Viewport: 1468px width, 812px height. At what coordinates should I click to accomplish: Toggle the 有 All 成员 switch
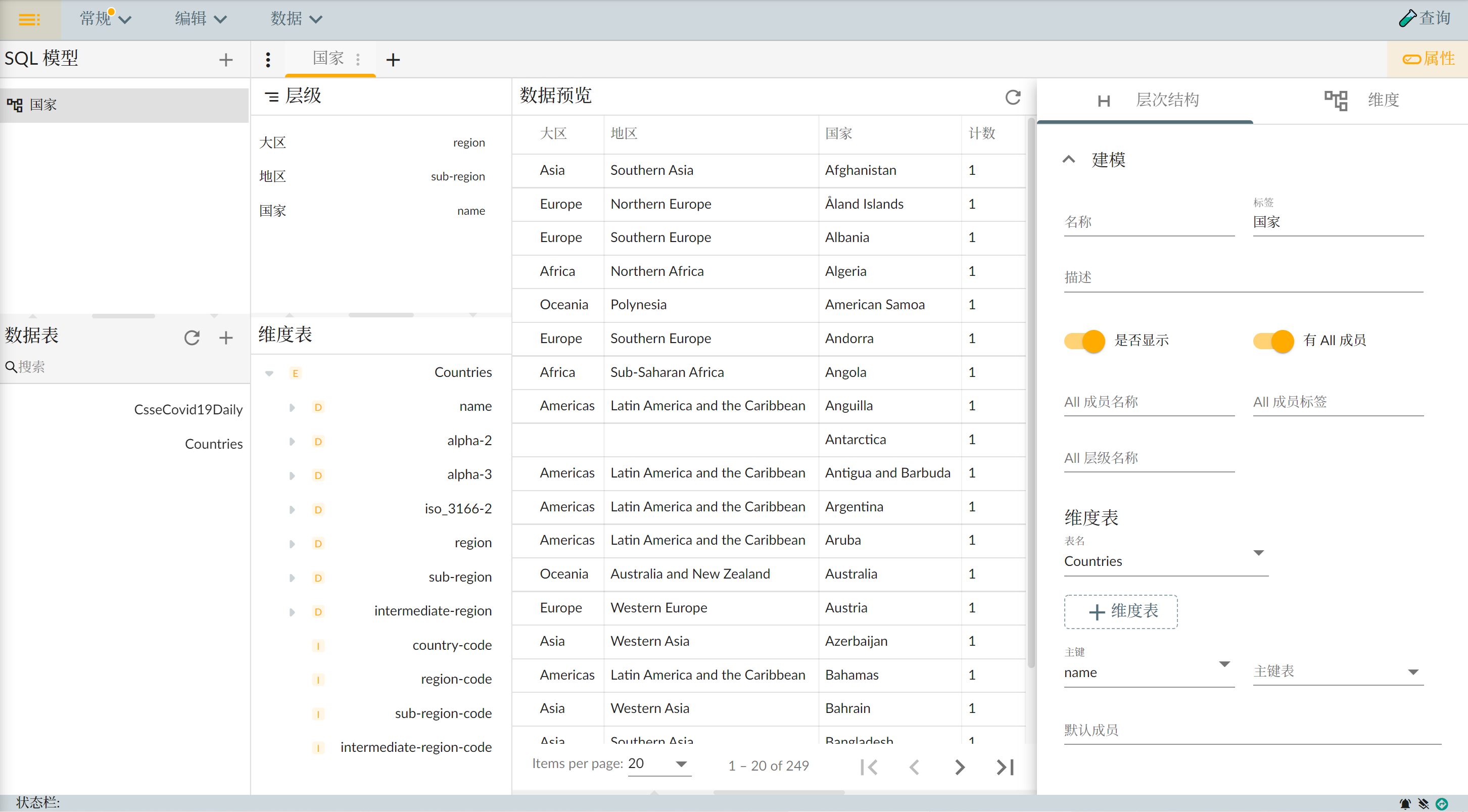(x=1273, y=341)
